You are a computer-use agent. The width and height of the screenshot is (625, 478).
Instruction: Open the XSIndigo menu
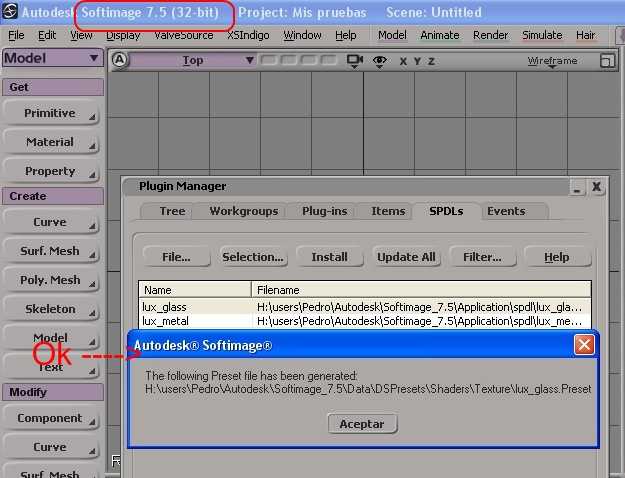(x=248, y=35)
